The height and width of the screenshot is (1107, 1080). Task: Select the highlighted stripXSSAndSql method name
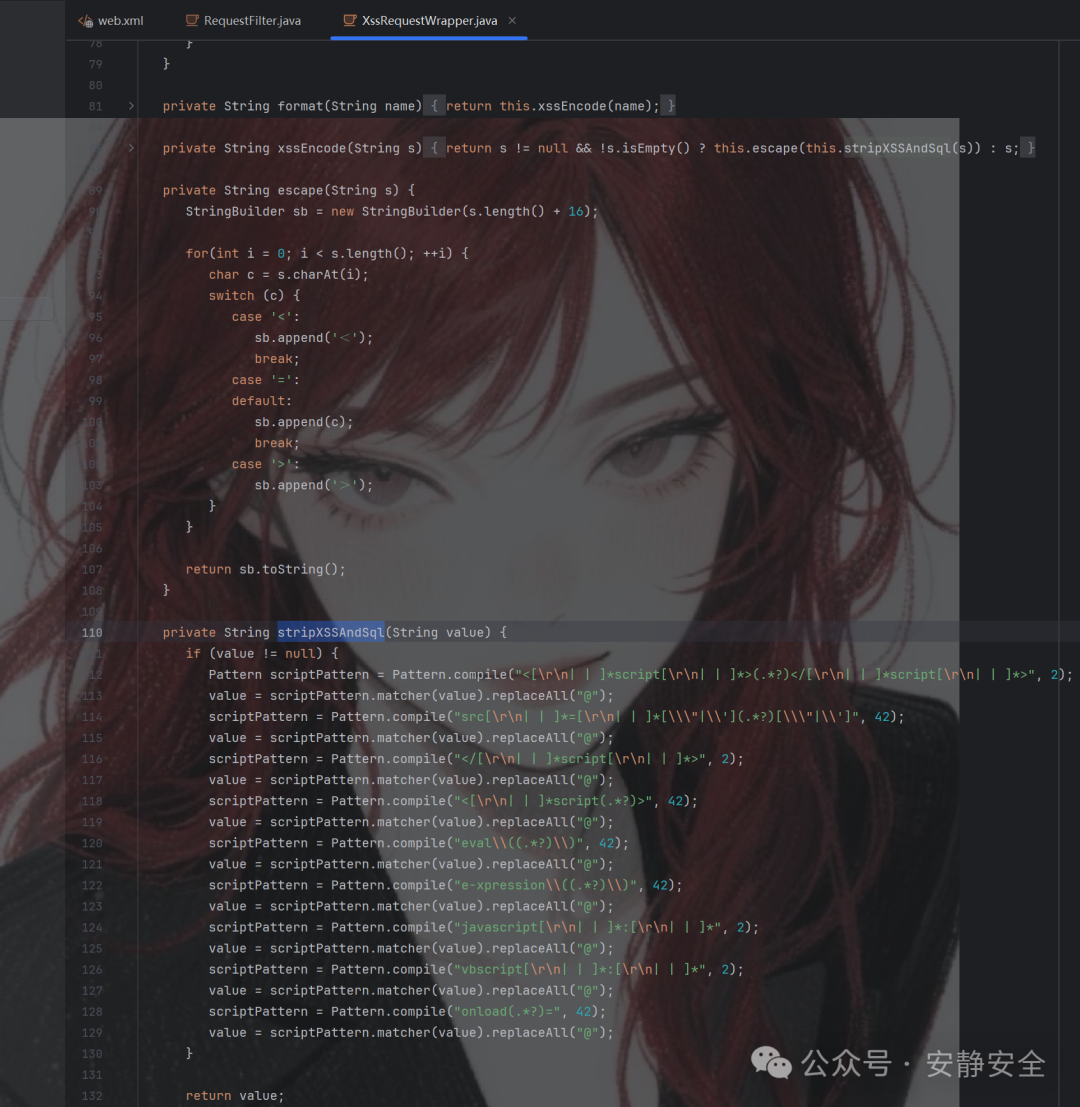[x=330, y=632]
